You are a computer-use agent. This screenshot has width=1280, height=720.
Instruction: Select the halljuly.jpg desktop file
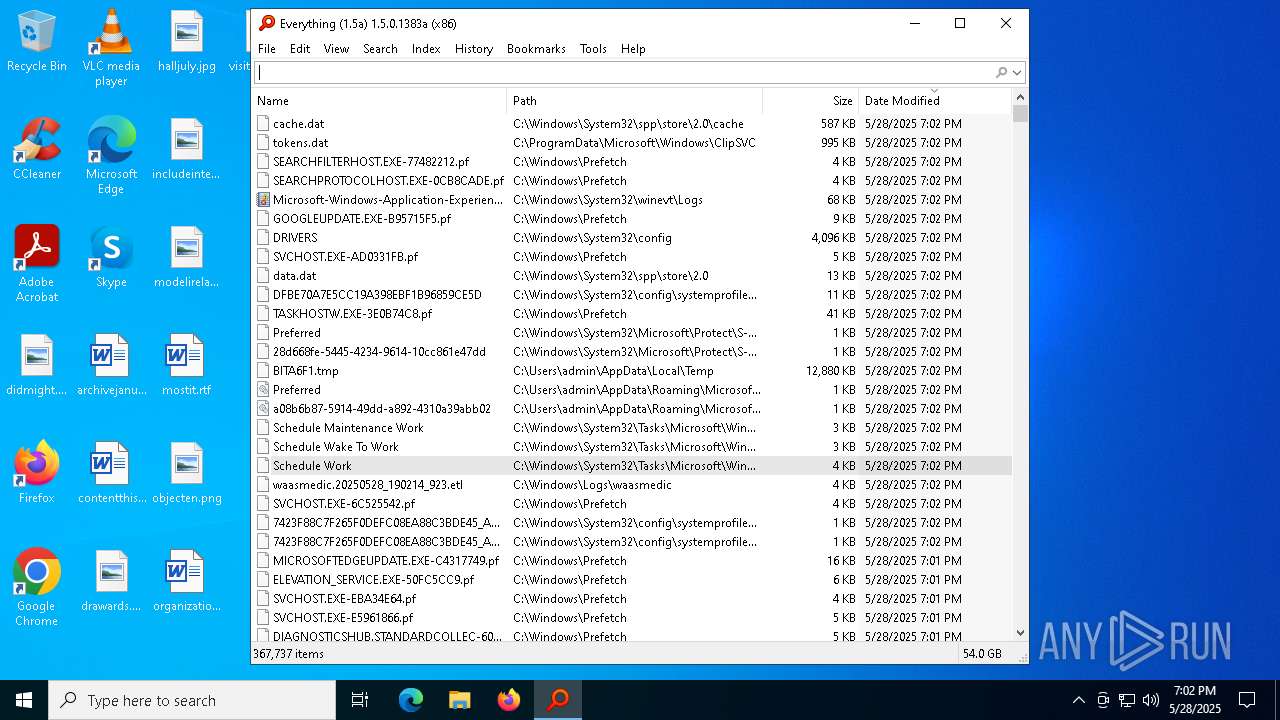(187, 42)
